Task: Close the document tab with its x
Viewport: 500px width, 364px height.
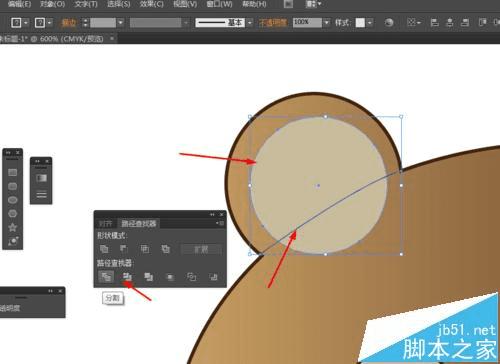Action: coord(112,38)
